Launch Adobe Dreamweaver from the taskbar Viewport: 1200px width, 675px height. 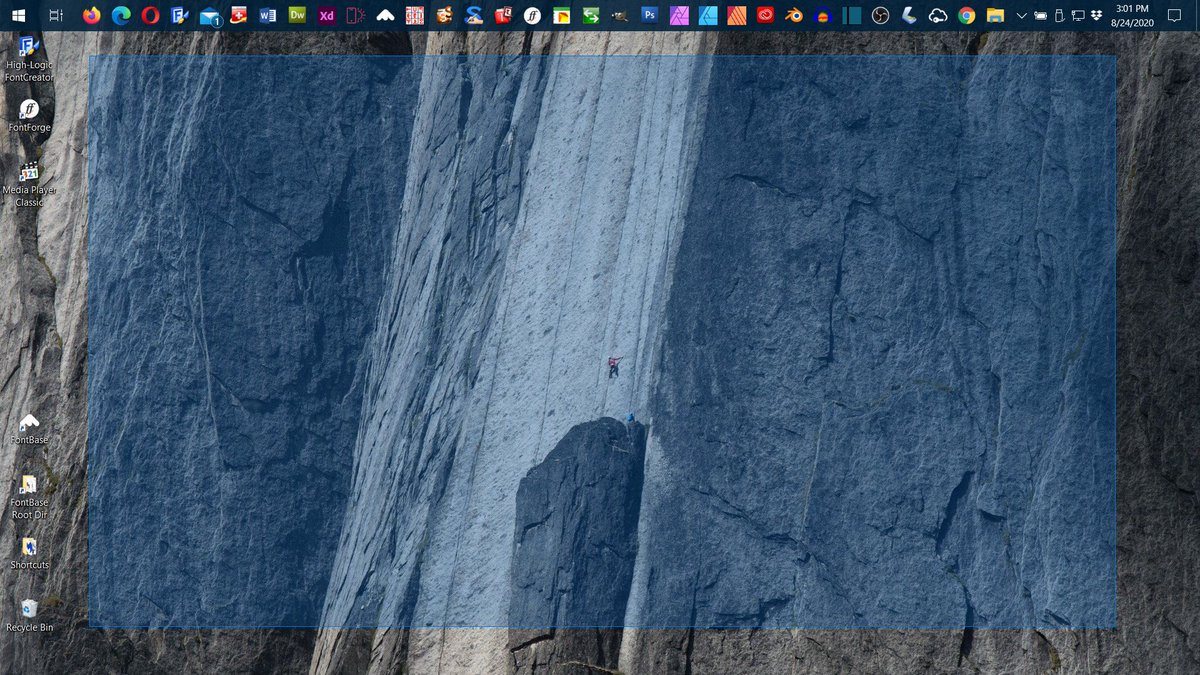coord(297,15)
